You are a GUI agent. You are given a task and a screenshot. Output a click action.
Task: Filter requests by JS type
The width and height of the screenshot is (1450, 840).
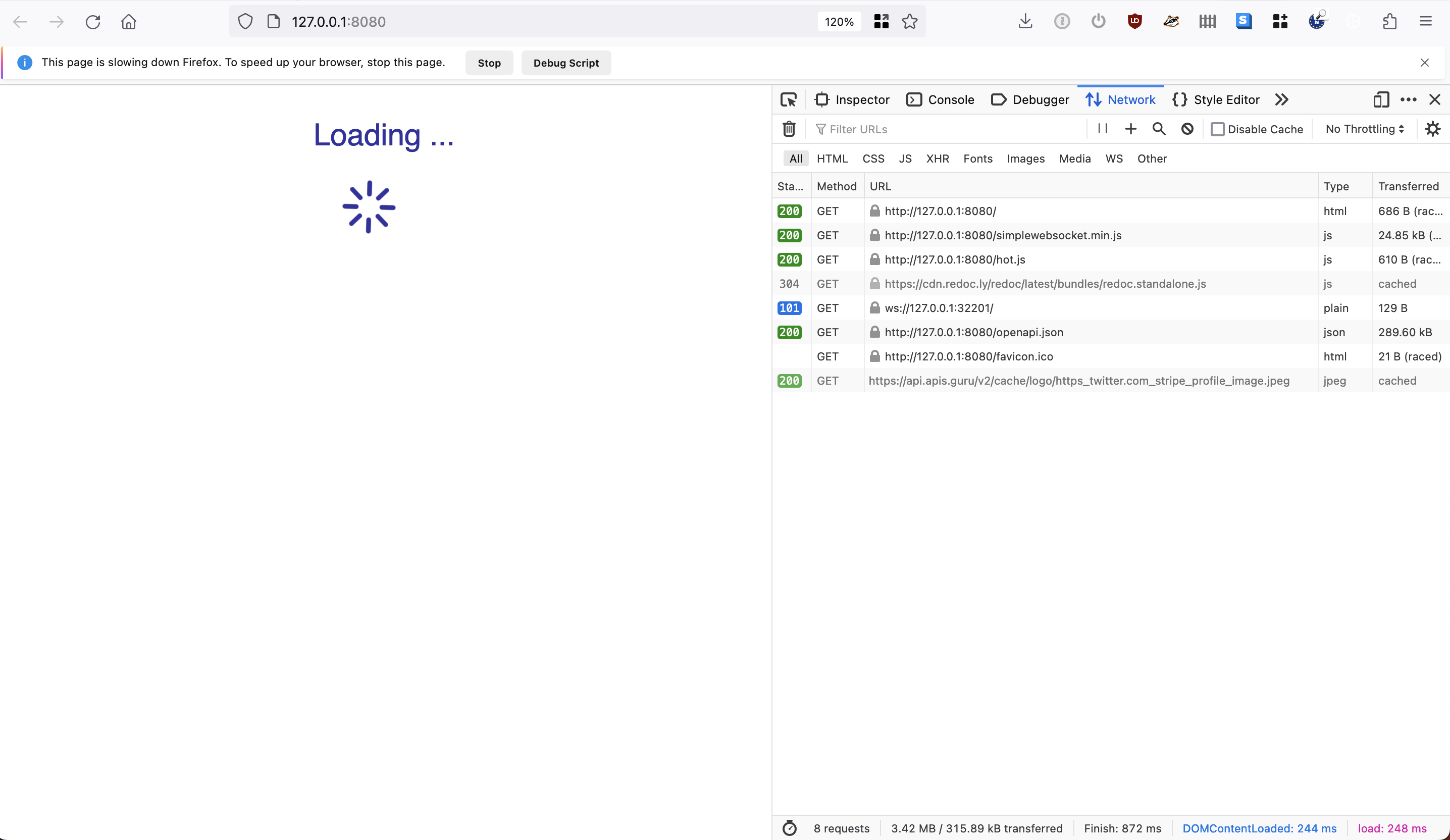tap(905, 159)
